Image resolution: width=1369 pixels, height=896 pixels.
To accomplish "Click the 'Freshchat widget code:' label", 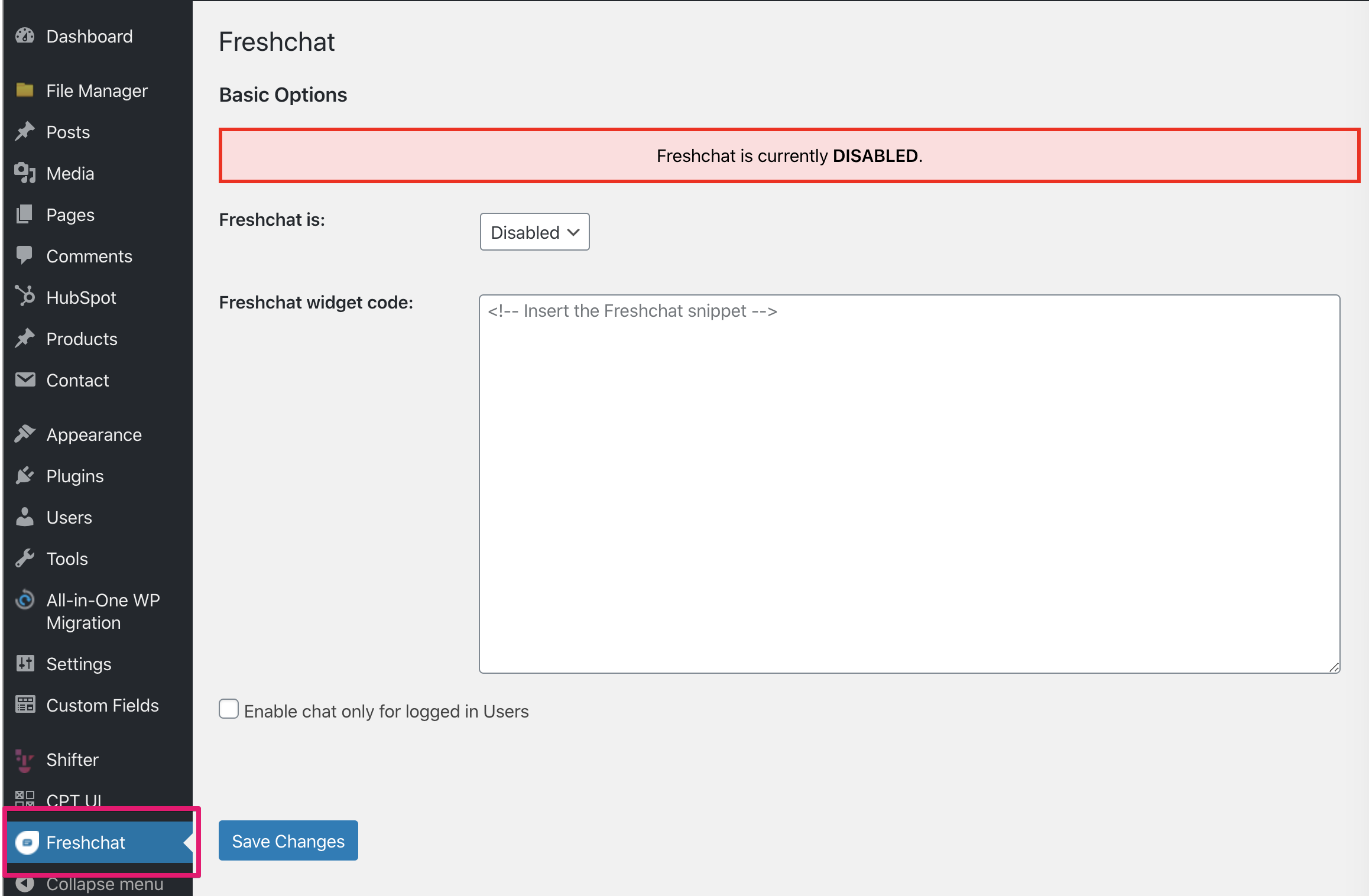I will (316, 302).
